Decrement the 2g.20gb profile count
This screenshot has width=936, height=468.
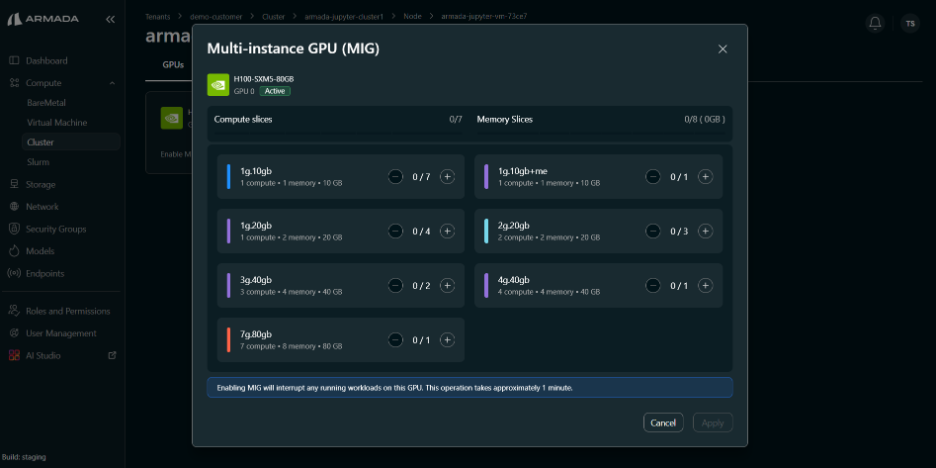pyautogui.click(x=653, y=231)
